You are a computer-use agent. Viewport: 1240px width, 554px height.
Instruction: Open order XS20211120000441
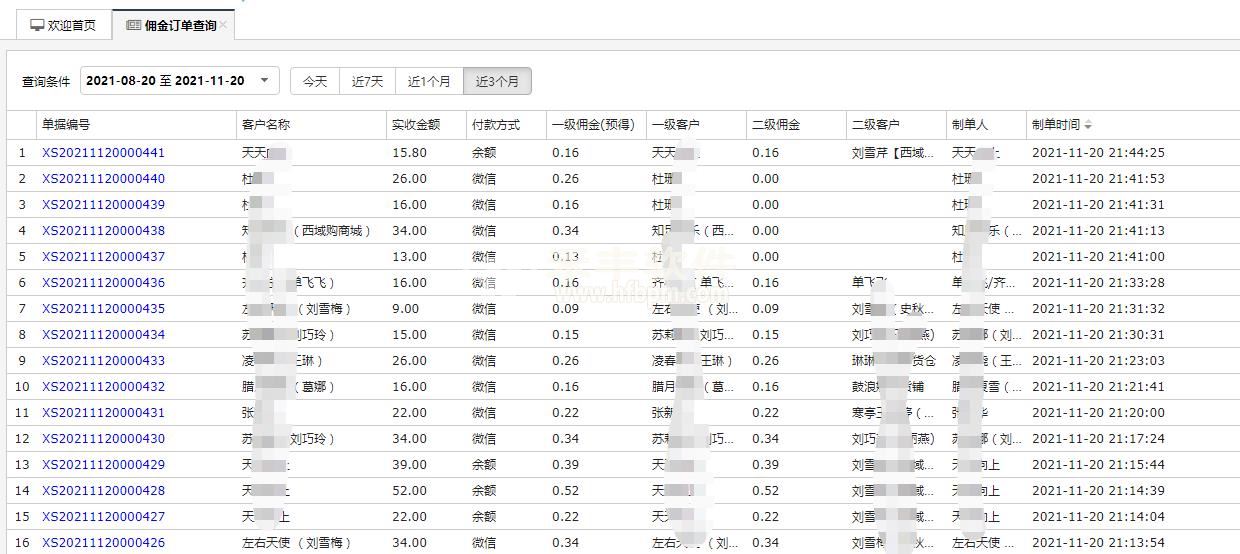(103, 153)
